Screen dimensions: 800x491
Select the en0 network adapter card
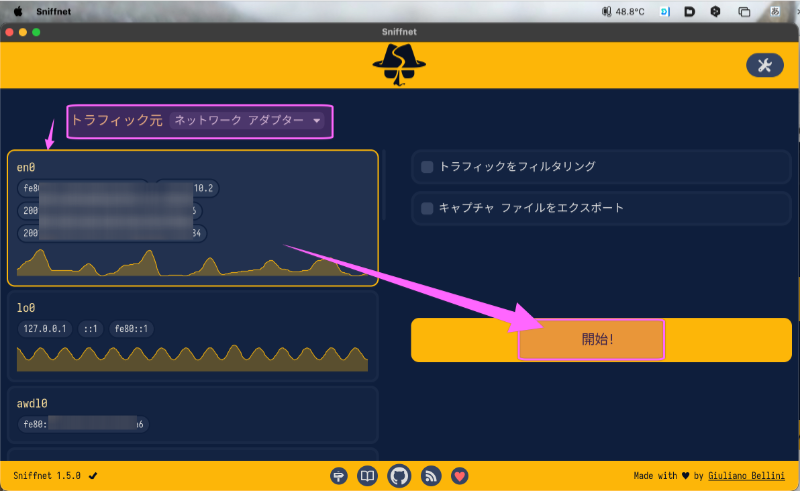[x=193, y=218]
